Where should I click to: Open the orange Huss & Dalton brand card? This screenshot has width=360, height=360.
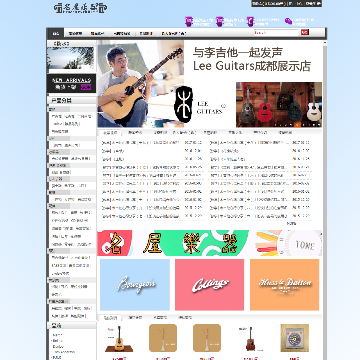pos(285,285)
